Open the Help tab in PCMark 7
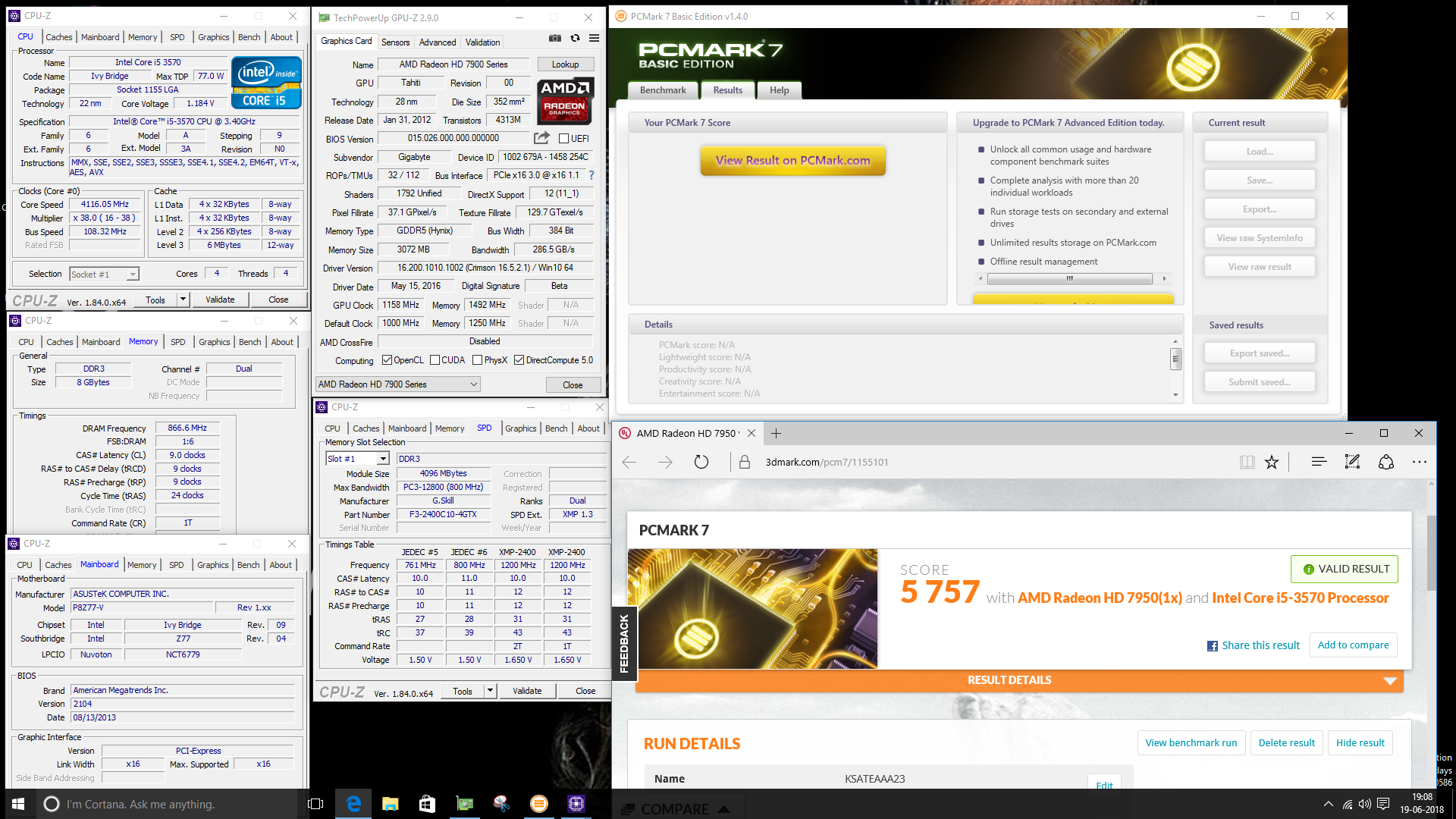This screenshot has width=1456, height=819. coord(780,90)
